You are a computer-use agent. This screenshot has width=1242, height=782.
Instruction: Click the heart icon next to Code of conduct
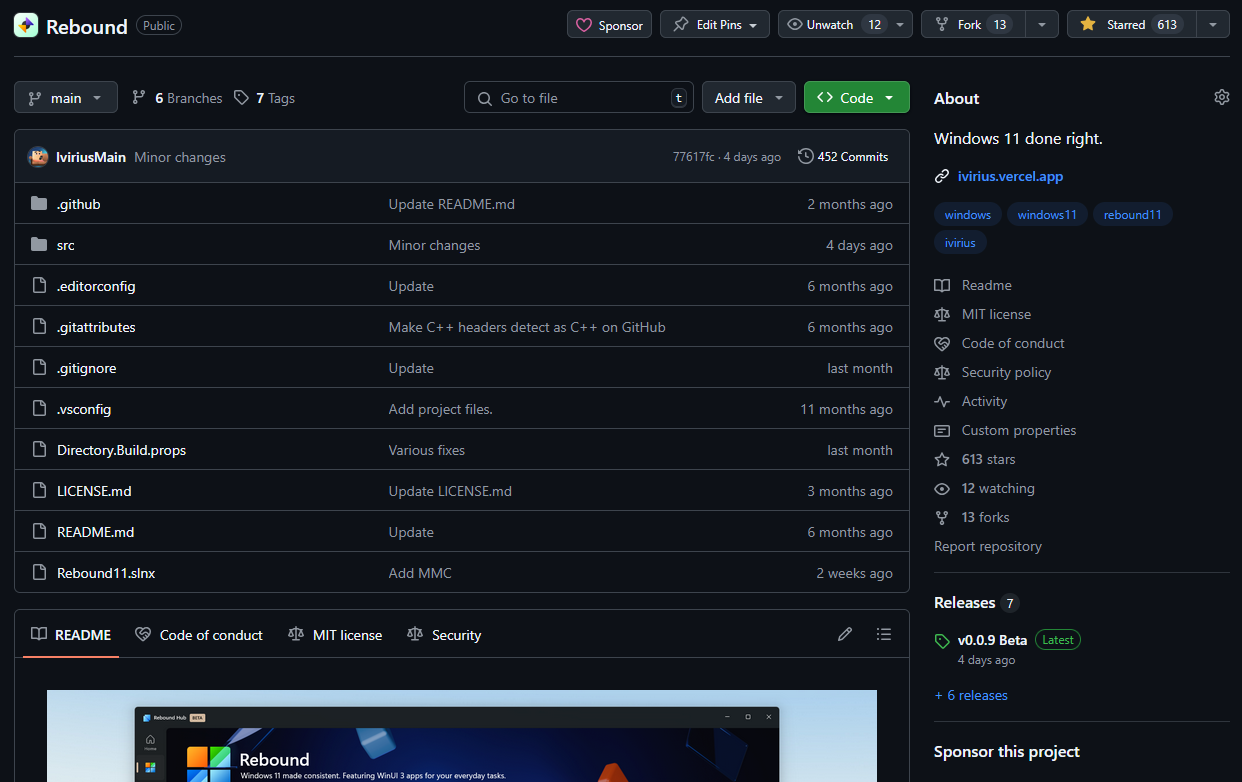click(x=942, y=343)
